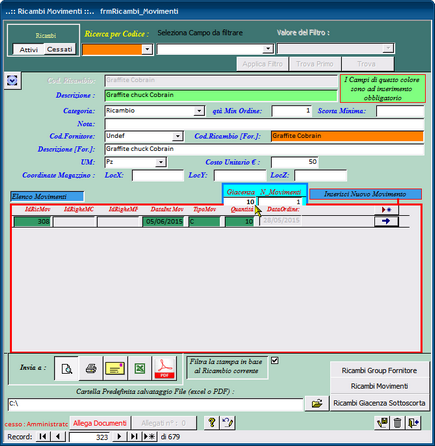
Task: Click DataIns Mov cell 05/06/2015
Action: pyautogui.click(x=163, y=221)
